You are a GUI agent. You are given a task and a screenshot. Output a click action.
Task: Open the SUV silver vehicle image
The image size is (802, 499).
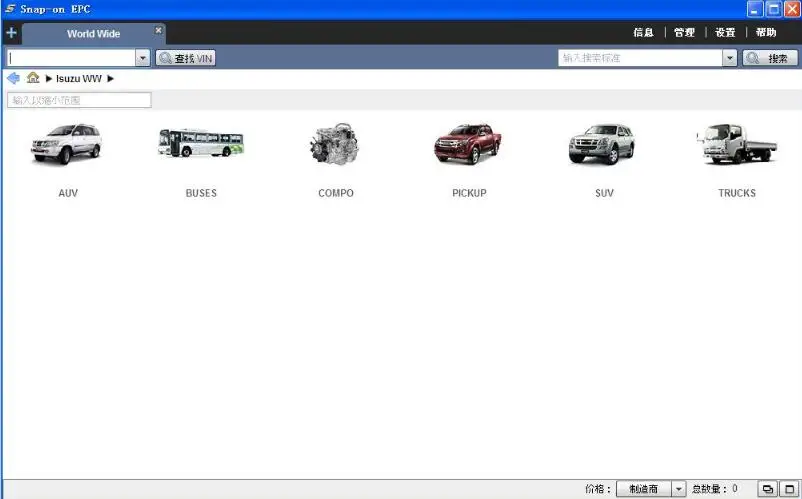click(602, 144)
